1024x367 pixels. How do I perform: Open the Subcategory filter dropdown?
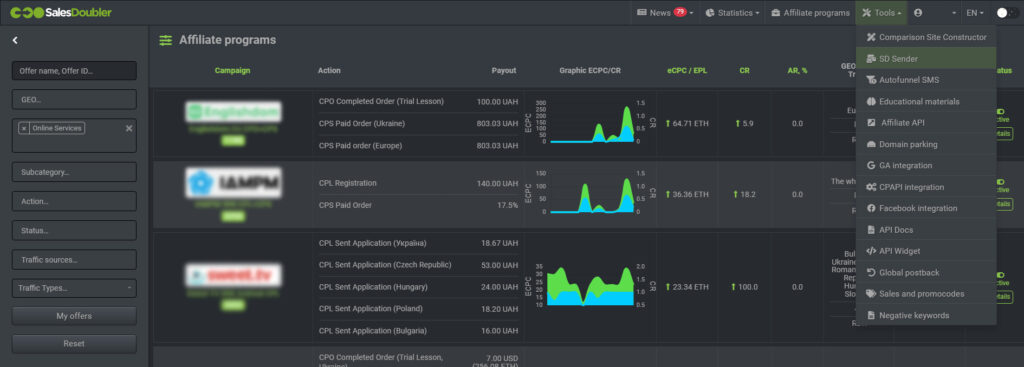click(x=74, y=172)
